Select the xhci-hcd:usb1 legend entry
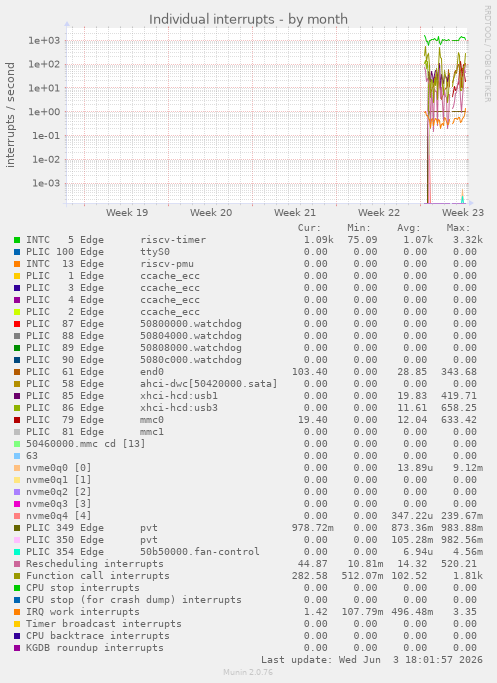The image size is (497, 683). pos(122,396)
